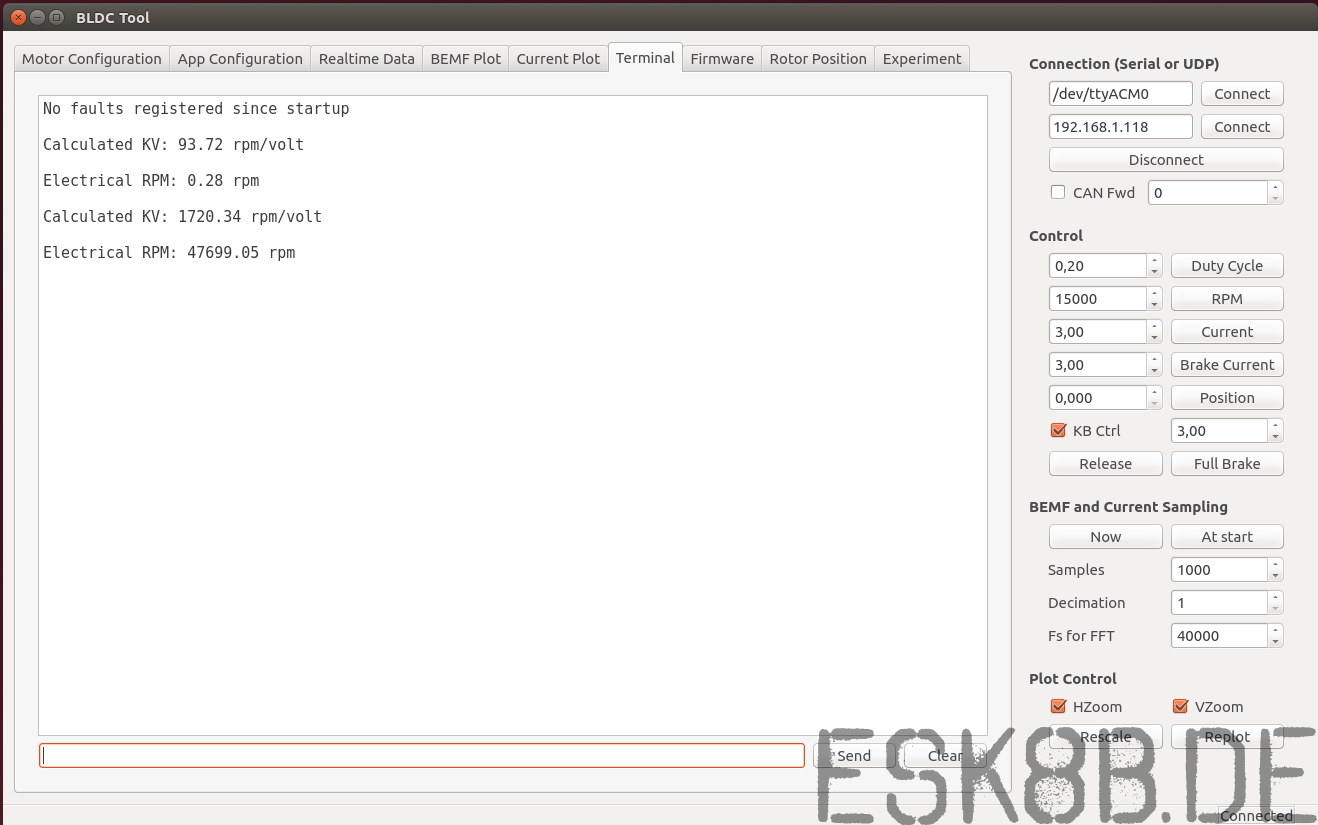Focus the terminal command input field

coord(421,756)
